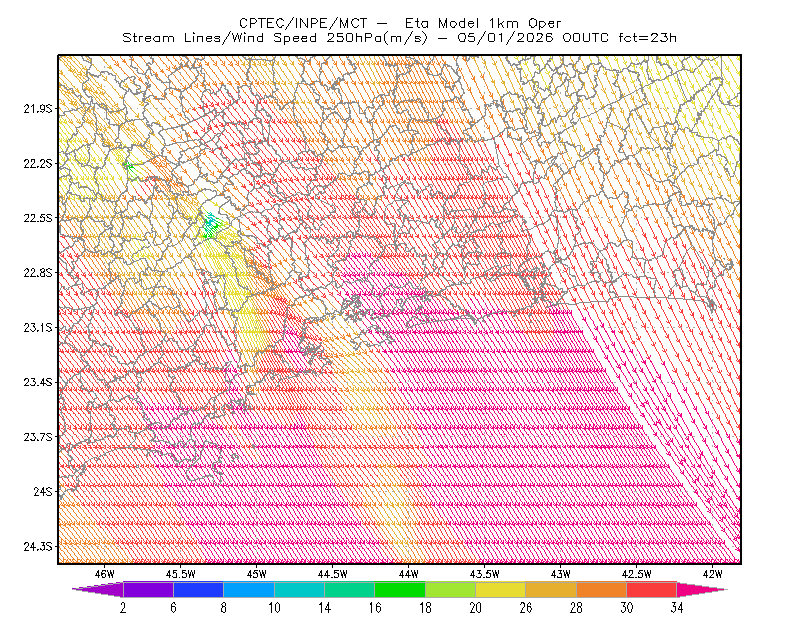This screenshot has height=618, width=800.
Task: Click the gold 26–28 legend segment
Action: click(x=551, y=589)
